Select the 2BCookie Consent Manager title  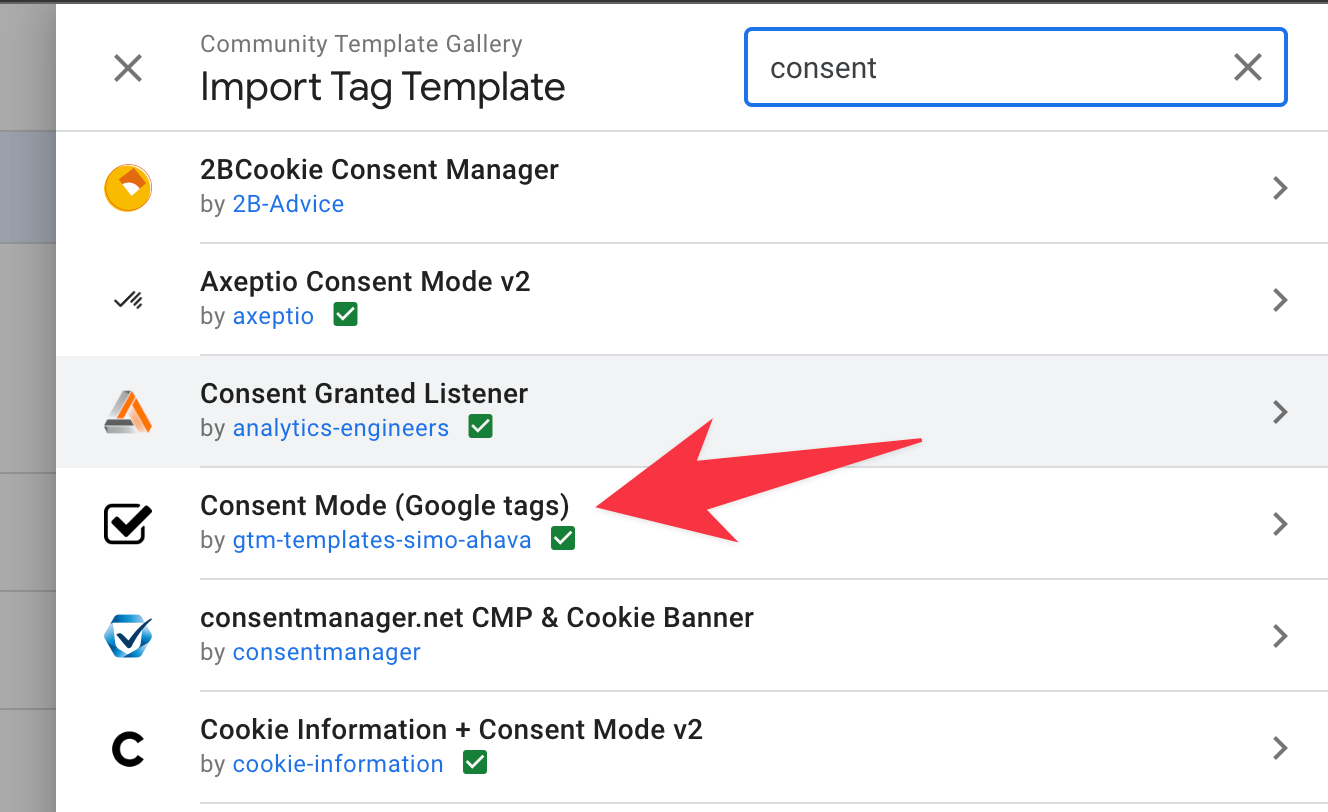(379, 170)
